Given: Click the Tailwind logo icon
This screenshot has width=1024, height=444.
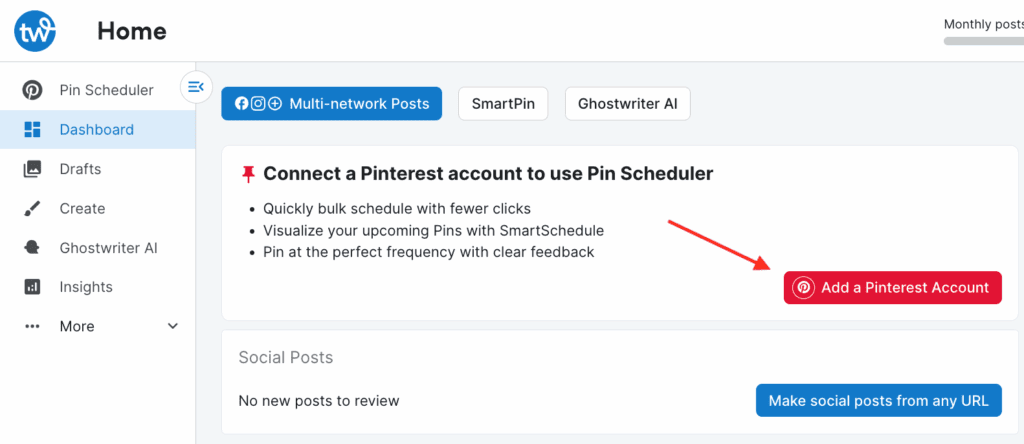Looking at the screenshot, I should tap(35, 32).
